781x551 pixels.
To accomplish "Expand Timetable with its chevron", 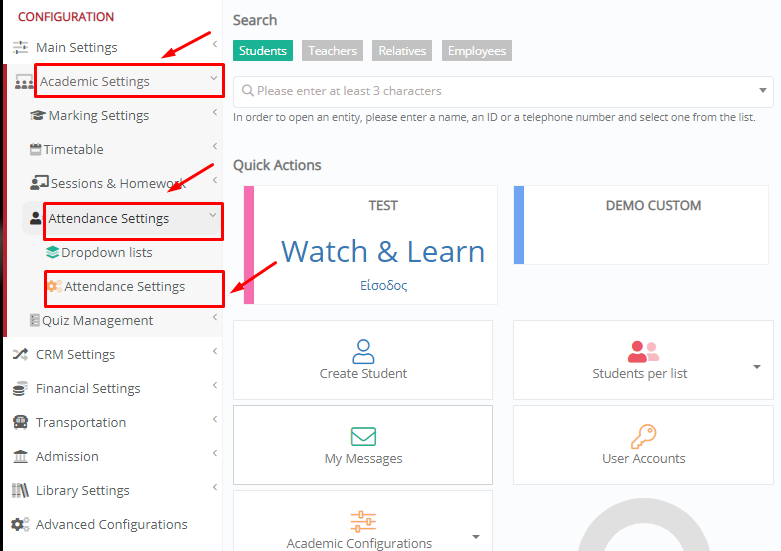I will [x=215, y=146].
